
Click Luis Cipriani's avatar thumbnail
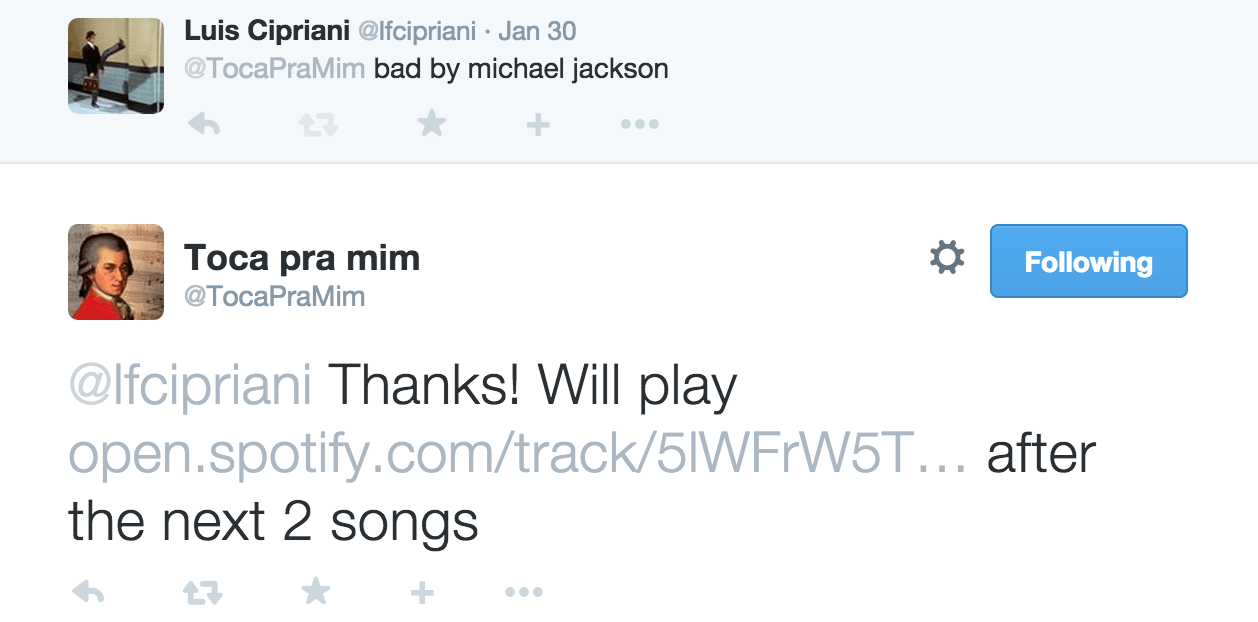point(116,66)
